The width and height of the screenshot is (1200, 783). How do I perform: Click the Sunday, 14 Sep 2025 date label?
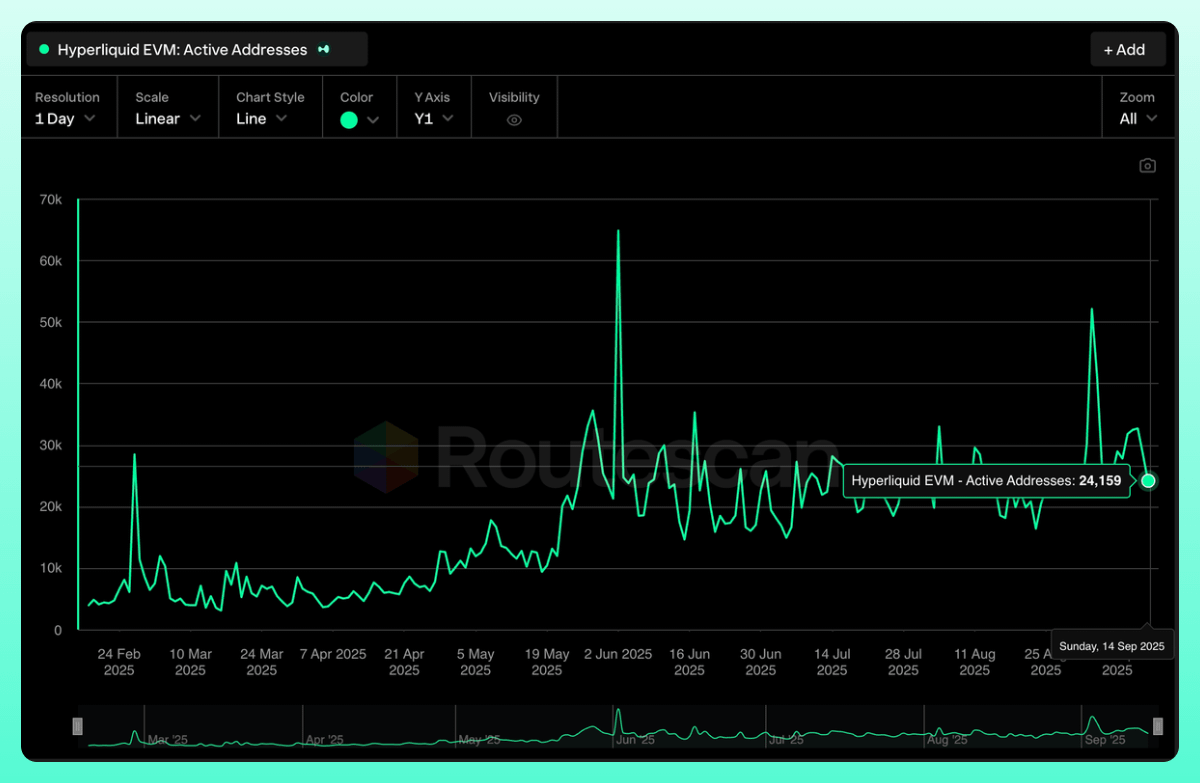(1112, 647)
